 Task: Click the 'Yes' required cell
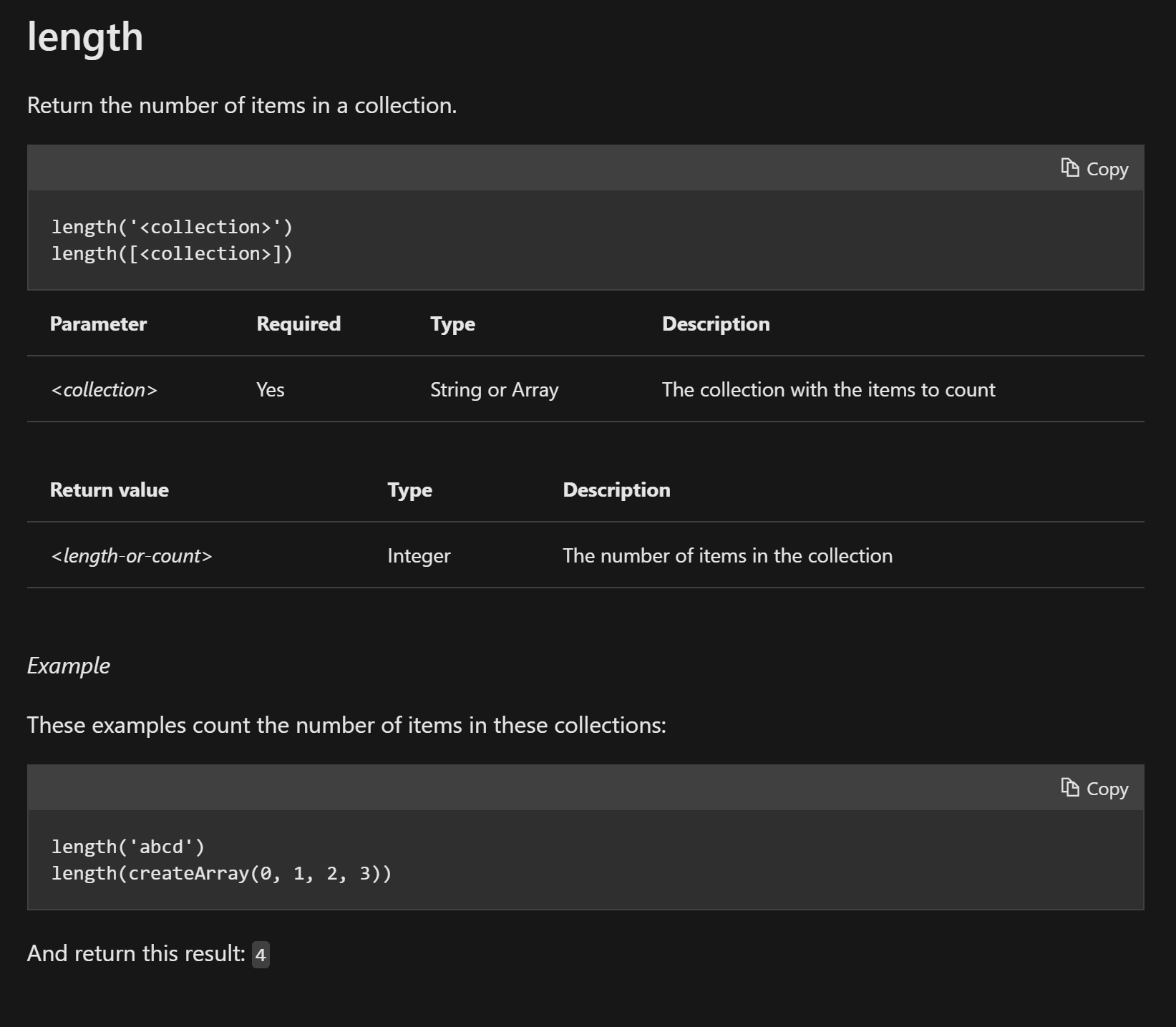[x=271, y=389]
